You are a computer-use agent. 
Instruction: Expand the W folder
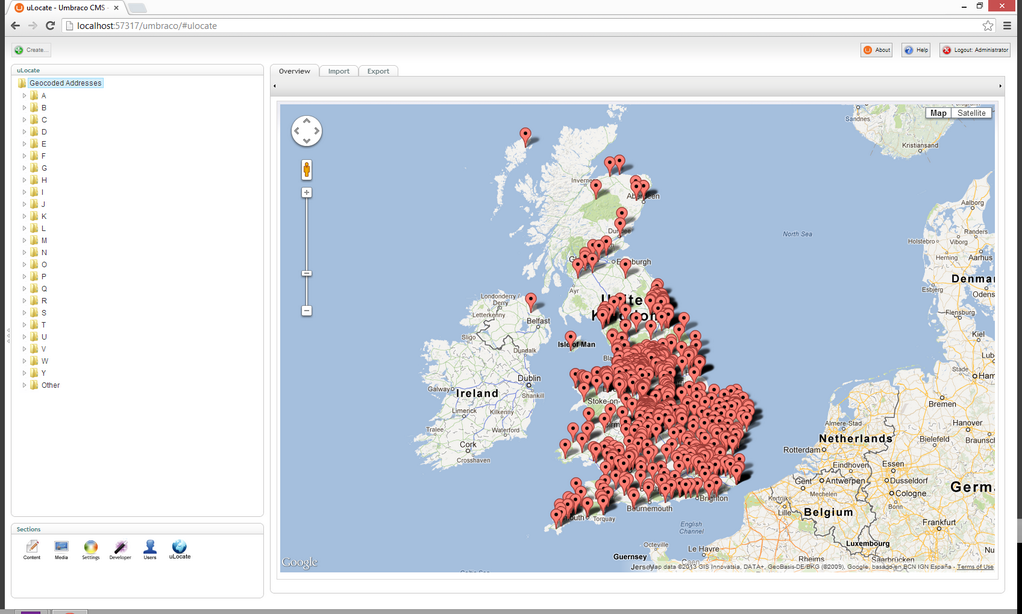click(x=25, y=360)
